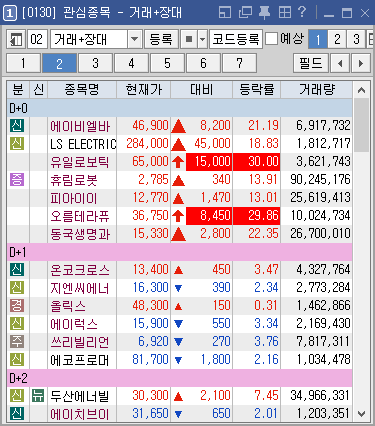The width and height of the screenshot is (375, 426).
Task: Click the 30.00 change rate cell
Action: tap(257, 162)
